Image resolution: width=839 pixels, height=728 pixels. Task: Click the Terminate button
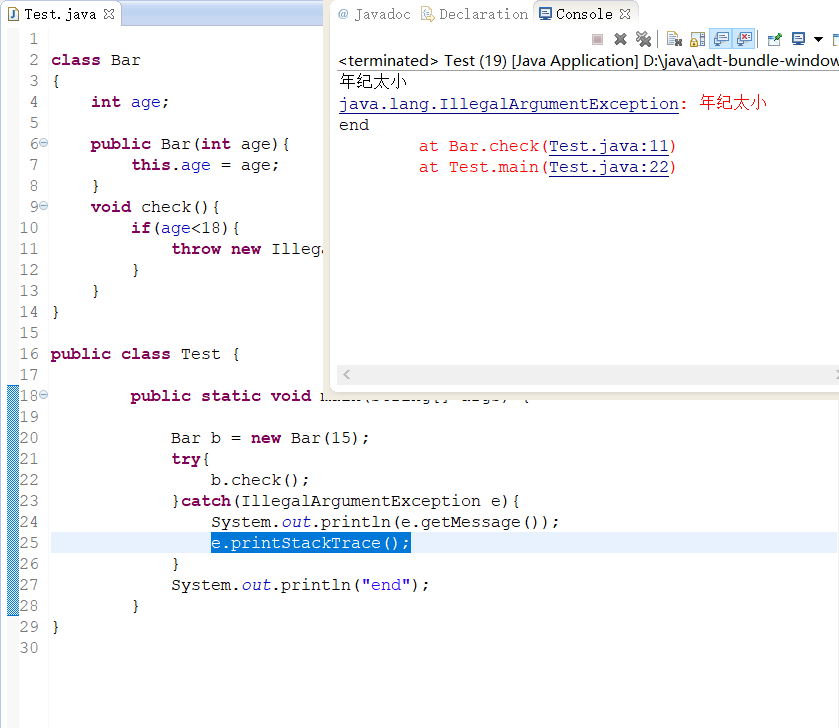tap(596, 38)
